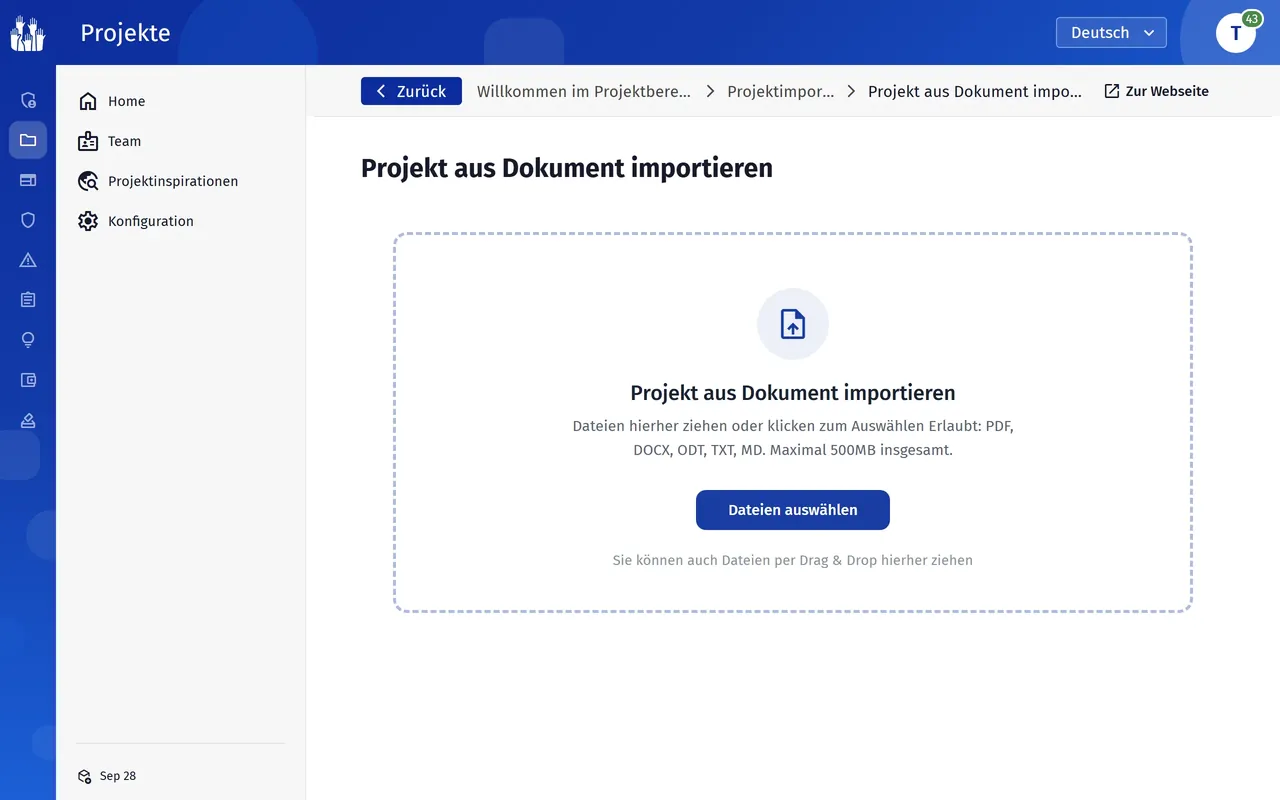The width and height of the screenshot is (1280, 800).
Task: Click the allowed file types description text
Action: click(x=793, y=438)
